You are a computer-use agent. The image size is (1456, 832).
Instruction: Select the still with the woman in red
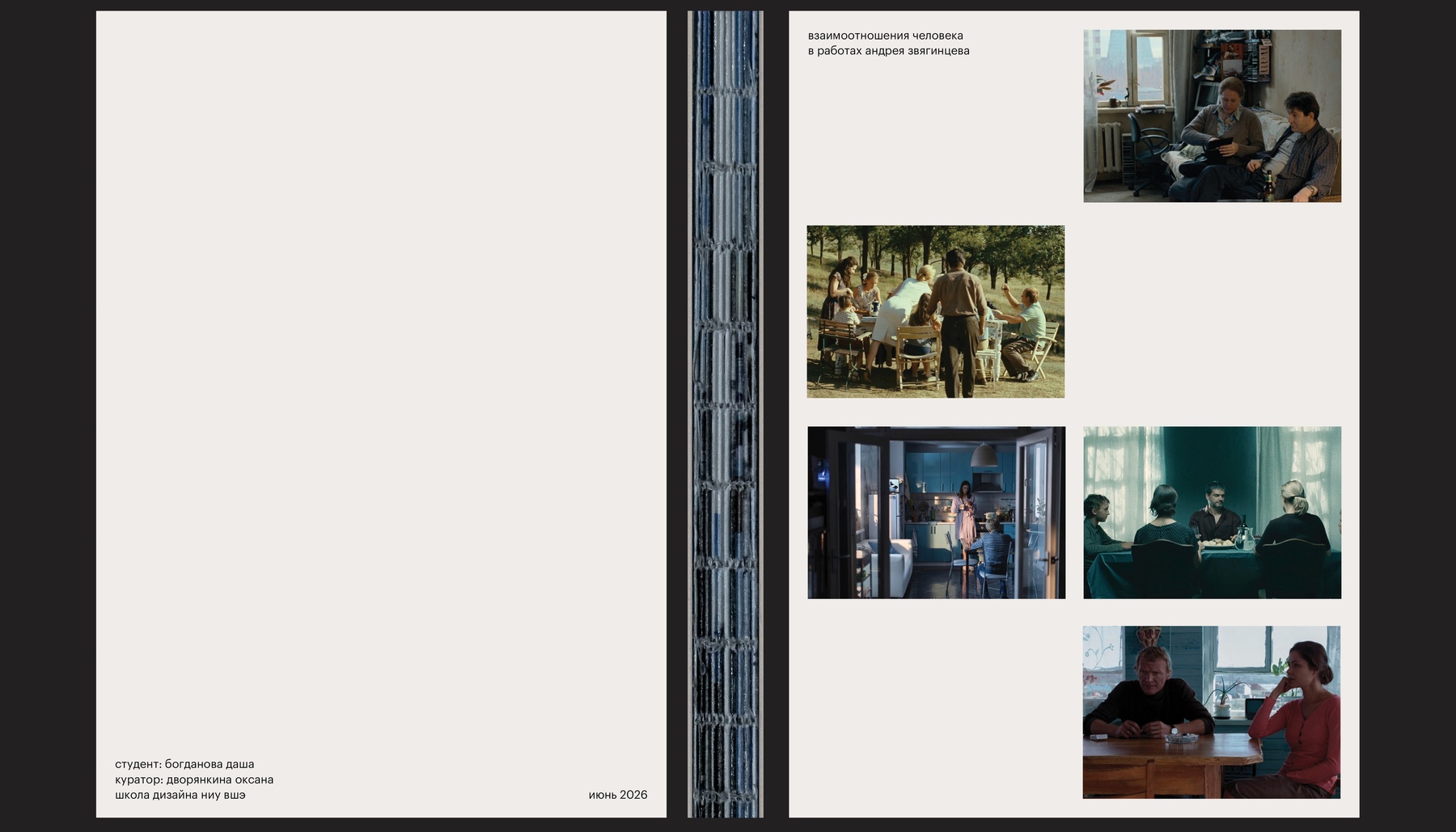click(x=1212, y=712)
